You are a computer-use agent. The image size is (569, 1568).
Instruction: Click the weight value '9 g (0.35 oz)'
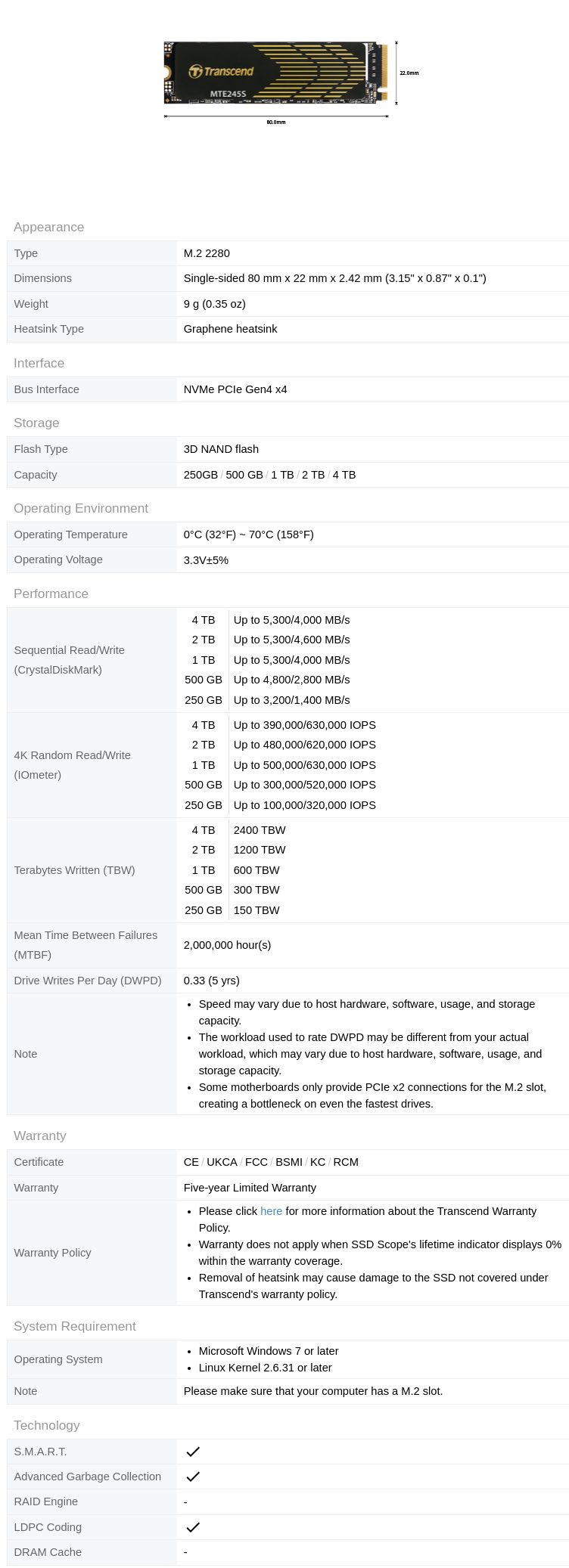(x=215, y=304)
